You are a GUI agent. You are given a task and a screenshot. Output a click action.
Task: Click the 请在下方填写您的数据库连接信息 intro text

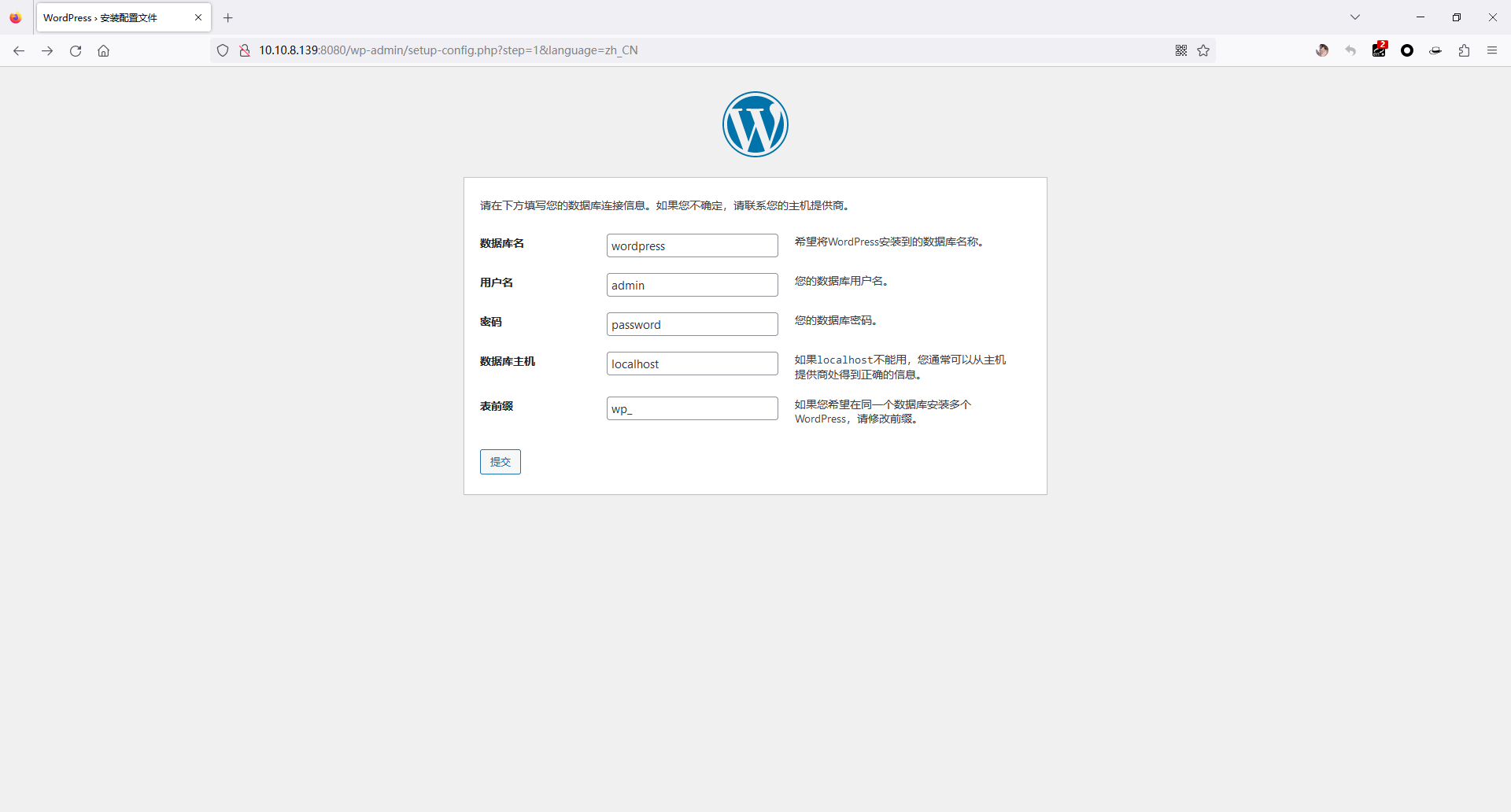666,205
